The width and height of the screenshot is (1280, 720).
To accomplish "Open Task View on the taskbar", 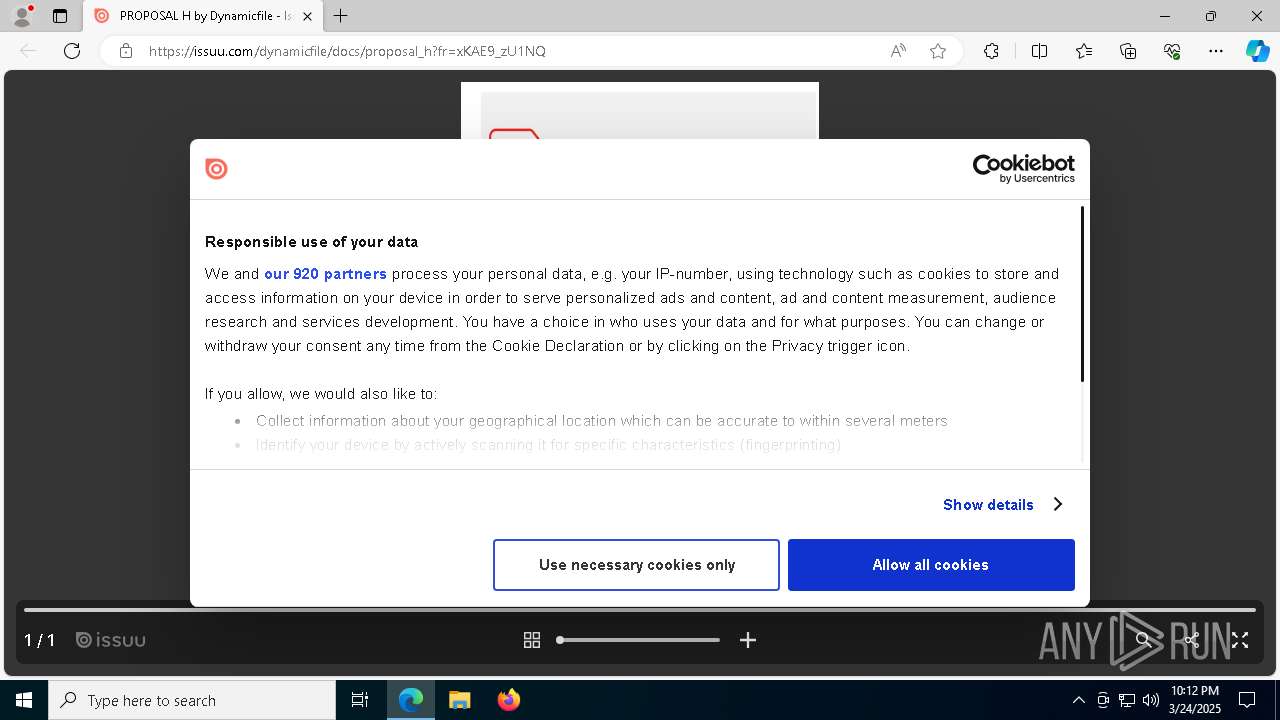I will coord(360,700).
